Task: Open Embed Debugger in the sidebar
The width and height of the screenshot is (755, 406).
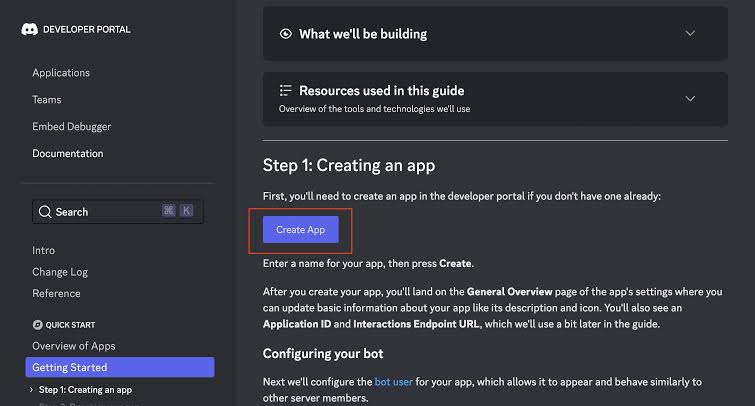Action: [72, 127]
